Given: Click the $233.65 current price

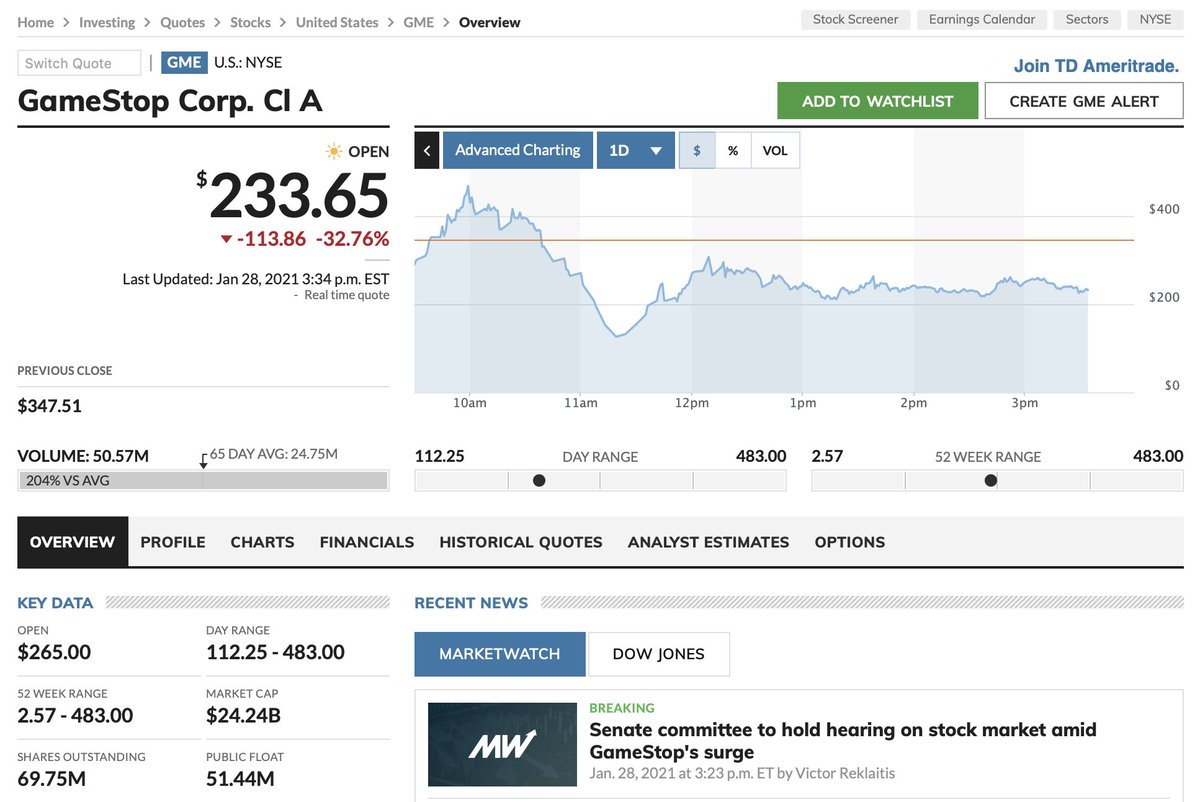Looking at the screenshot, I should click(x=293, y=196).
